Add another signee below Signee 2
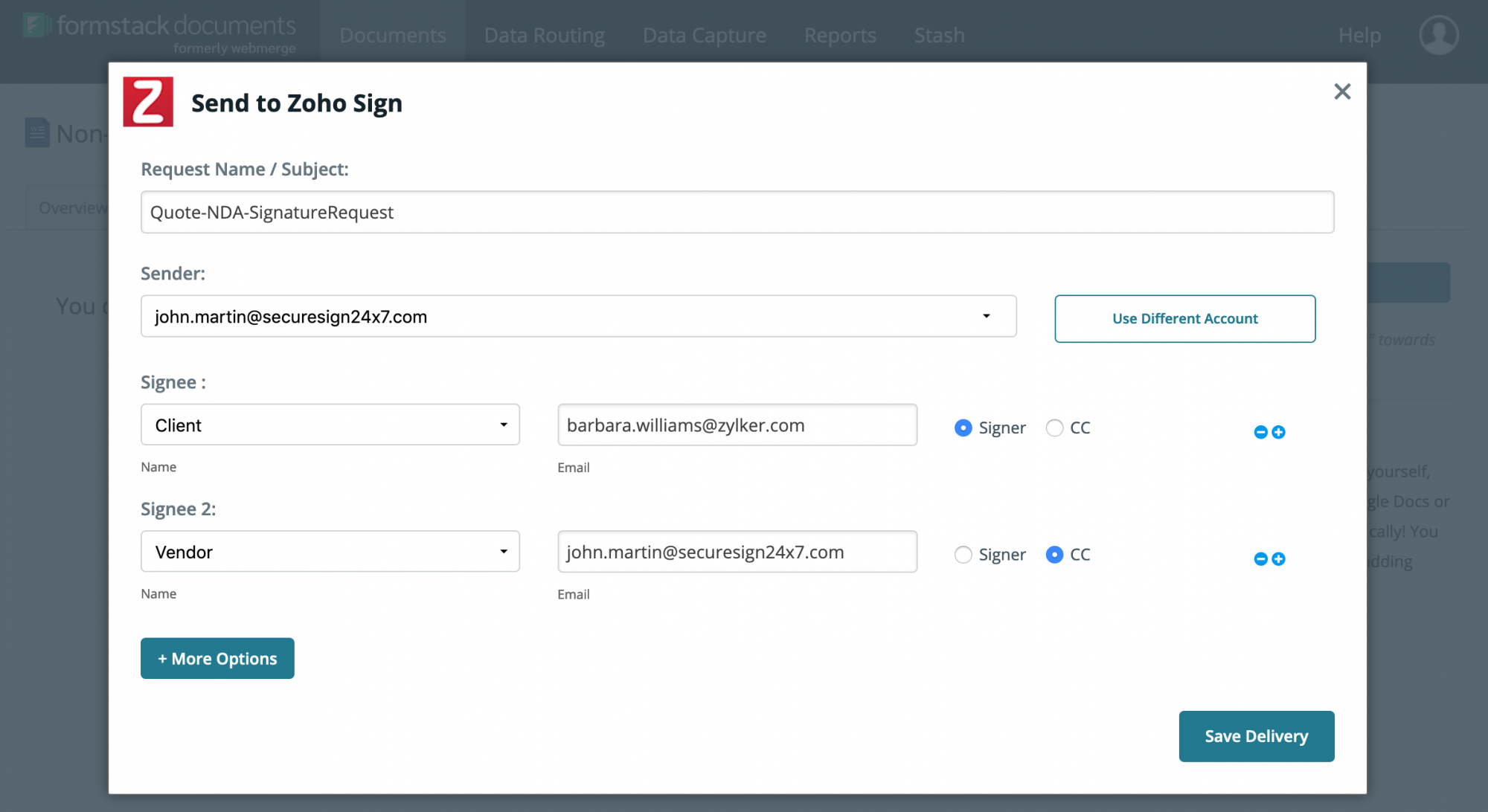 (x=1277, y=558)
